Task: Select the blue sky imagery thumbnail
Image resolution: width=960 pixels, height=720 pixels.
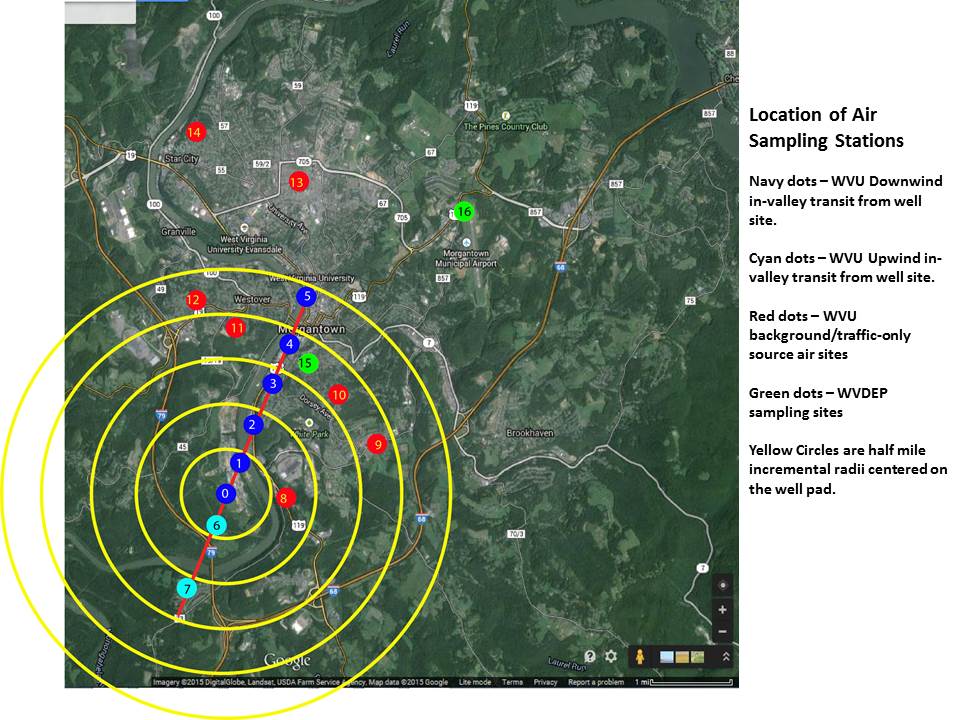Action: coord(667,657)
